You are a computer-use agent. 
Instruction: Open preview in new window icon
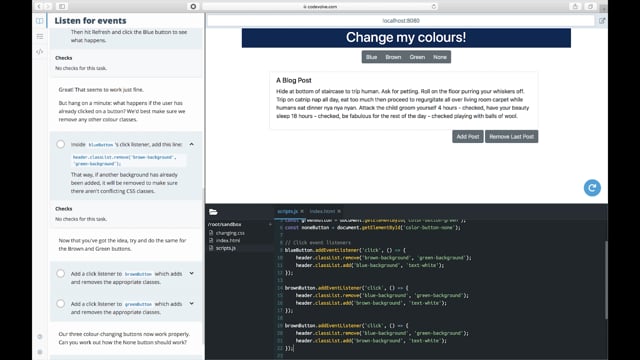click(x=602, y=20)
